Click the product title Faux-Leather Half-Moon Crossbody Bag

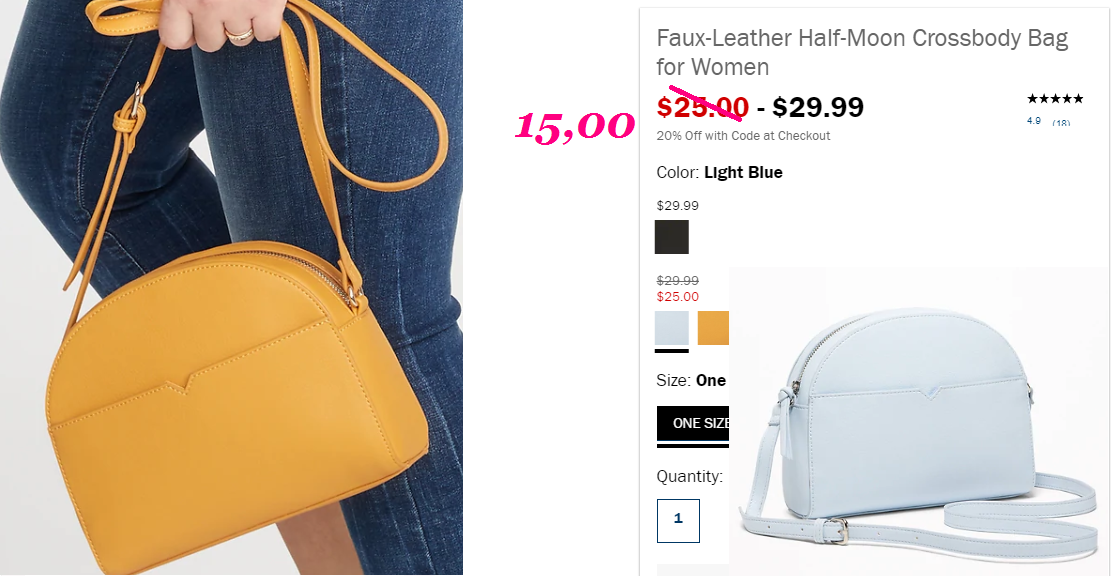click(862, 52)
